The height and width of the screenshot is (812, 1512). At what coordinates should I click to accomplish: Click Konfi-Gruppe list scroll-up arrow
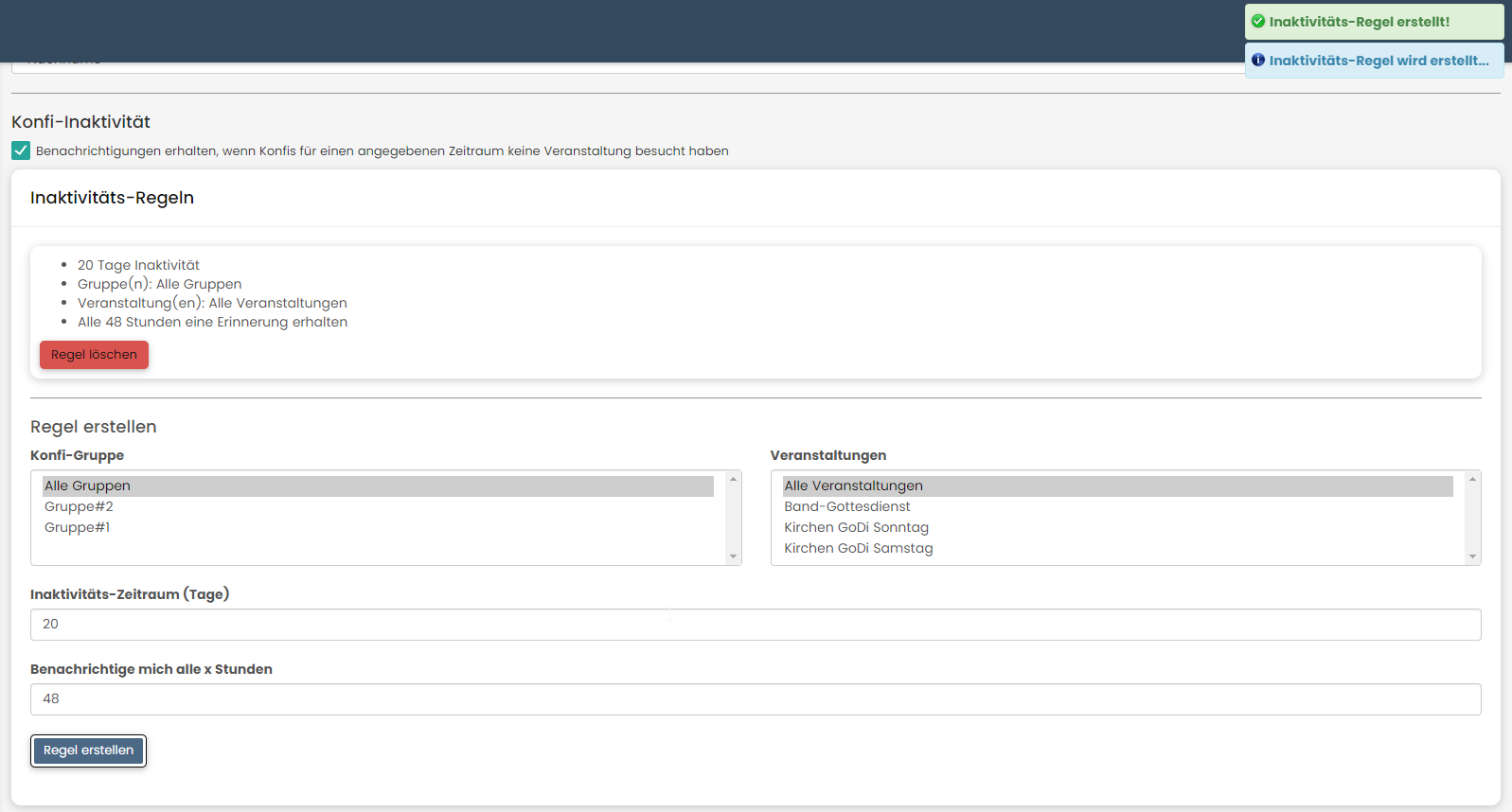click(x=733, y=479)
